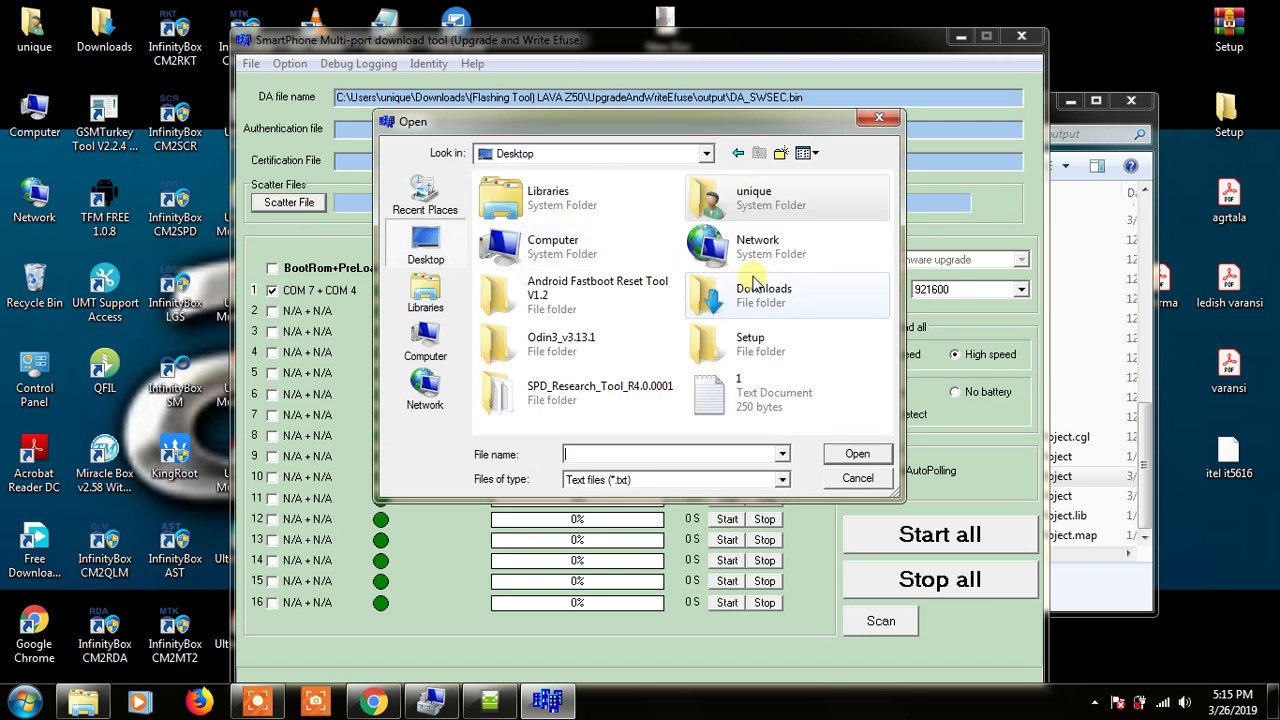Expand the File name dropdown arrow

click(x=782, y=454)
